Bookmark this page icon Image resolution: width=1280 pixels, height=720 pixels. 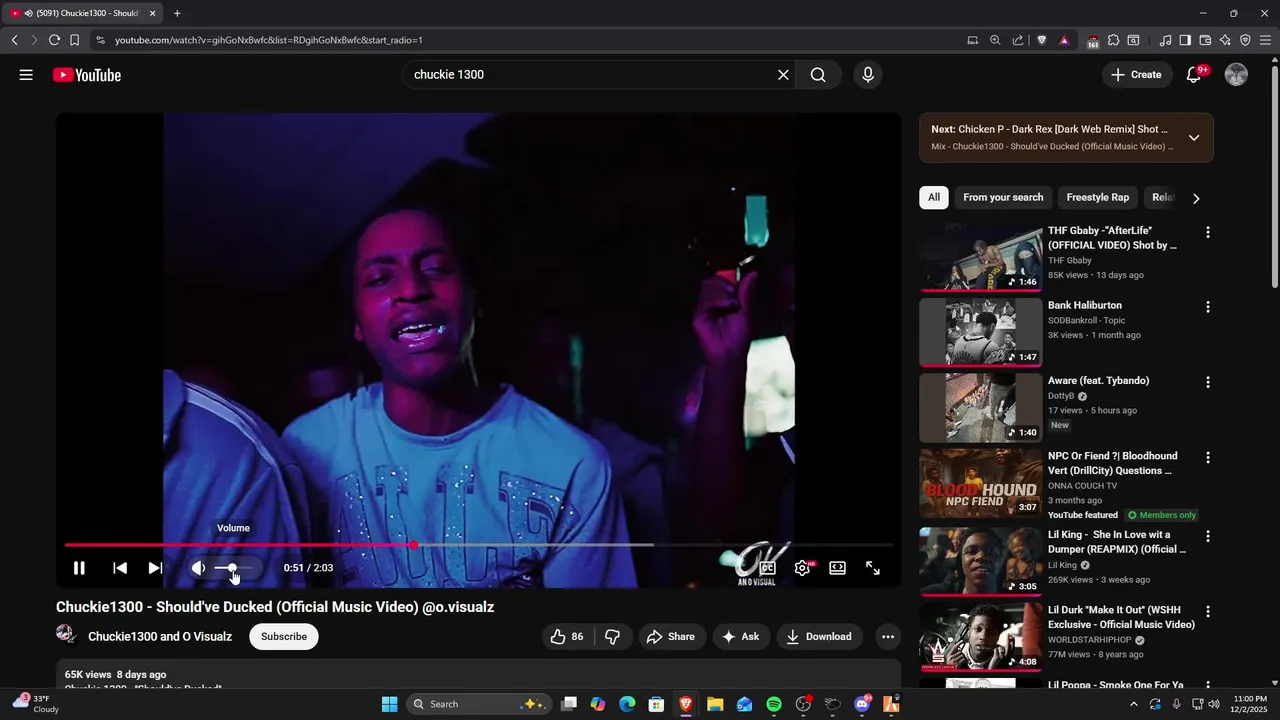pyautogui.click(x=75, y=40)
